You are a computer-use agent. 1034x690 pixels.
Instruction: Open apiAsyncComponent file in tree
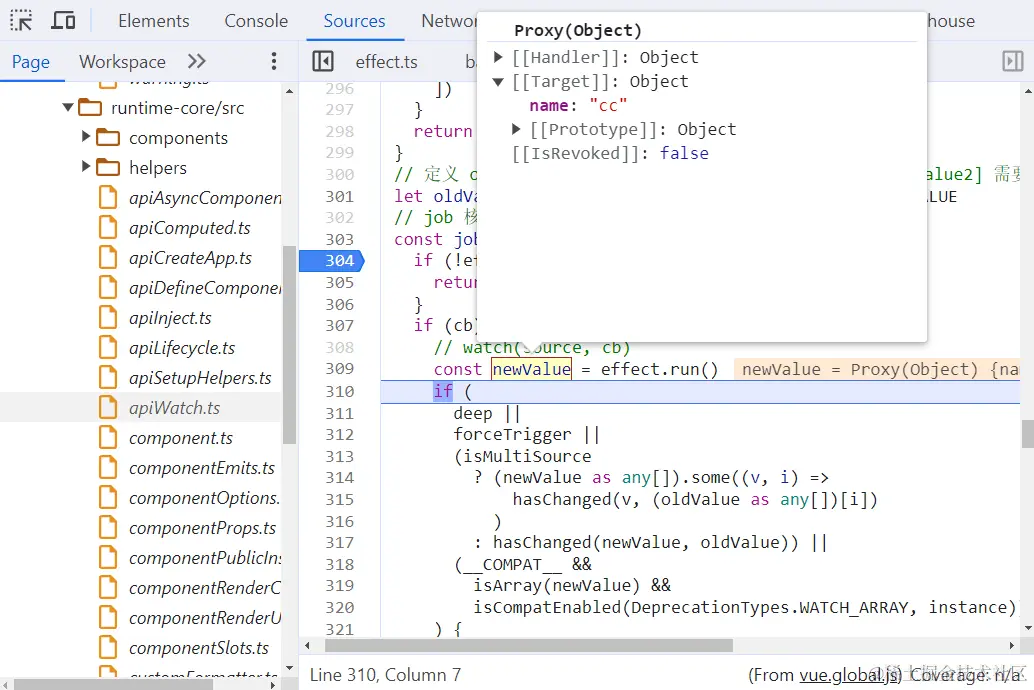point(205,197)
